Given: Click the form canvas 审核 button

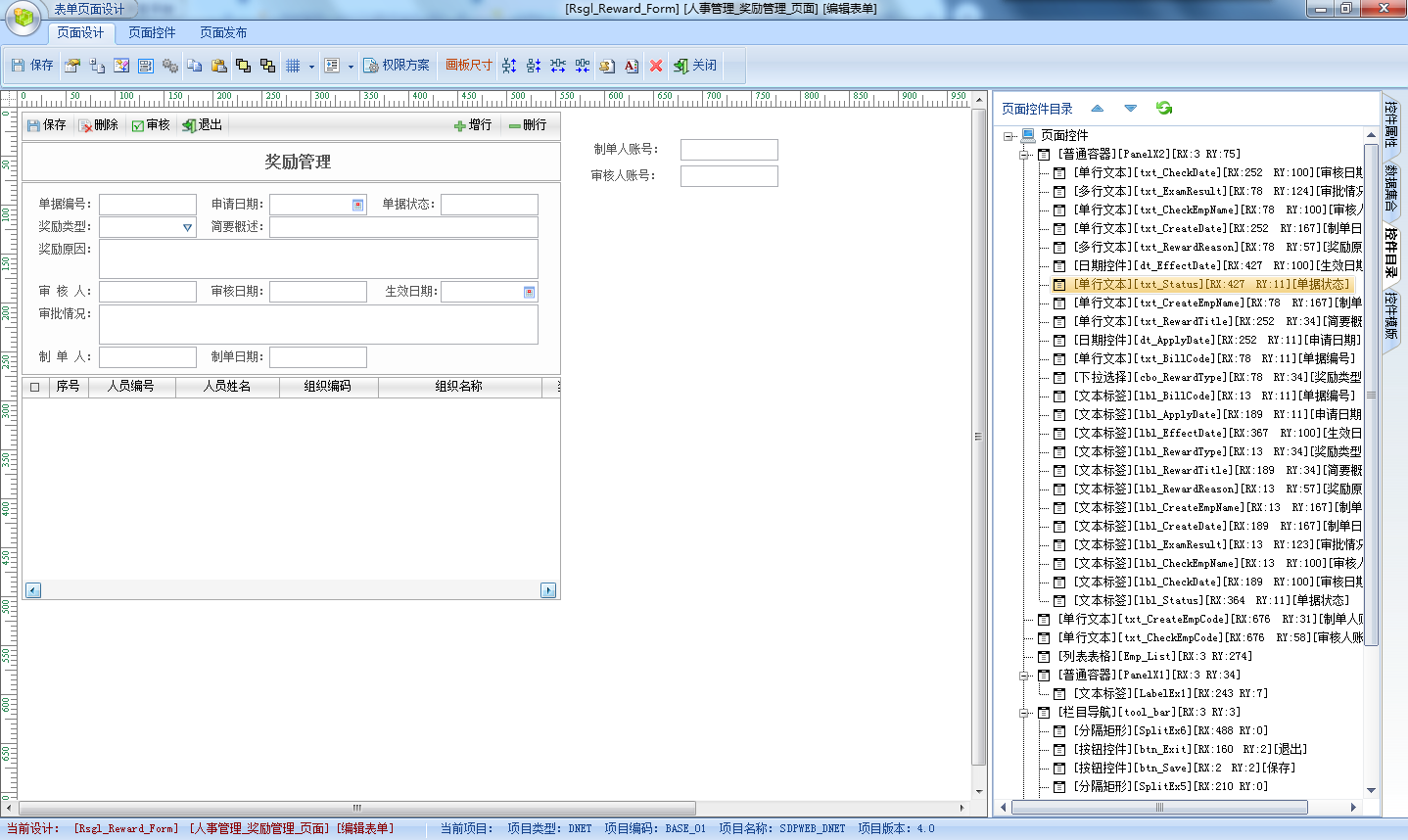Looking at the screenshot, I should 151,125.
